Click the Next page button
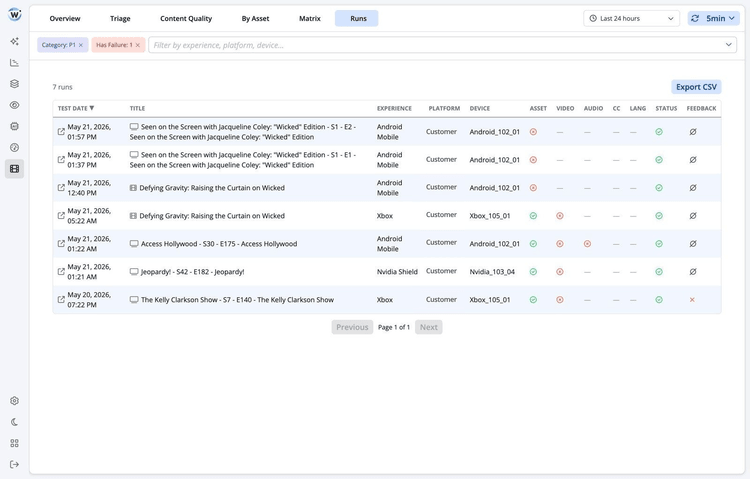750x479 pixels. (429, 327)
